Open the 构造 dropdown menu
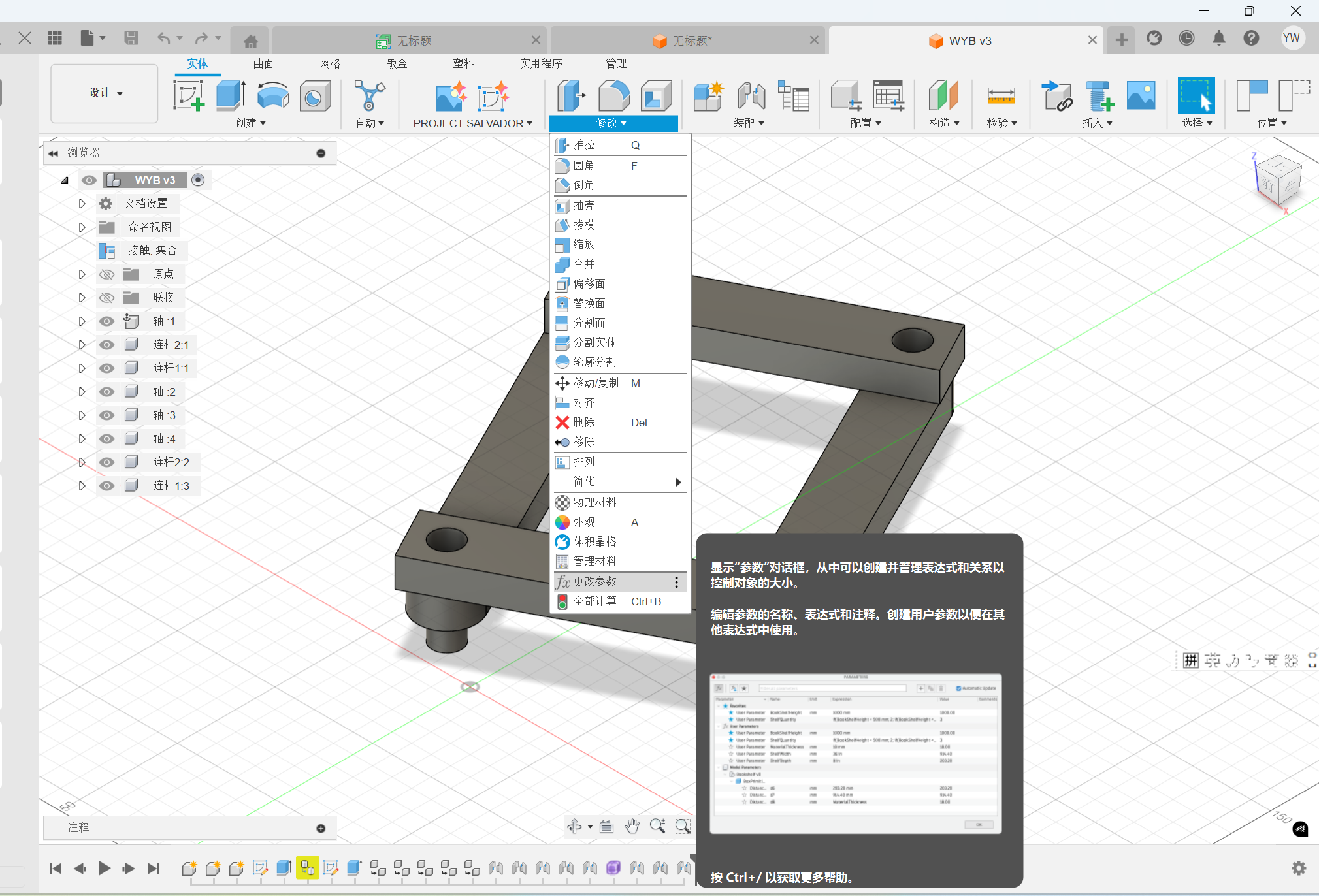1319x896 pixels. 944,123
